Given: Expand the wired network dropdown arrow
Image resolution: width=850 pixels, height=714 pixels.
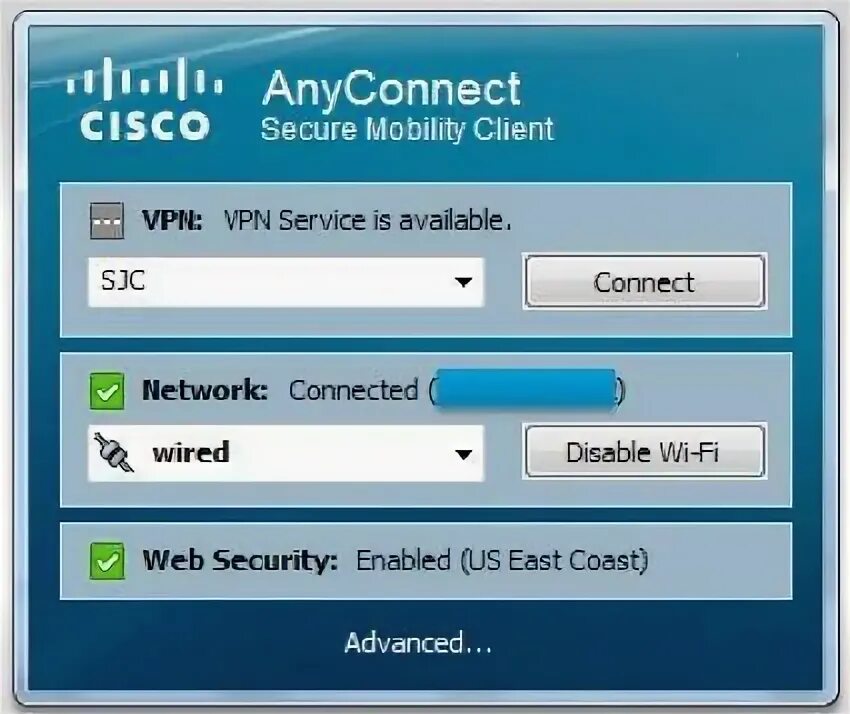Looking at the screenshot, I should 463,454.
